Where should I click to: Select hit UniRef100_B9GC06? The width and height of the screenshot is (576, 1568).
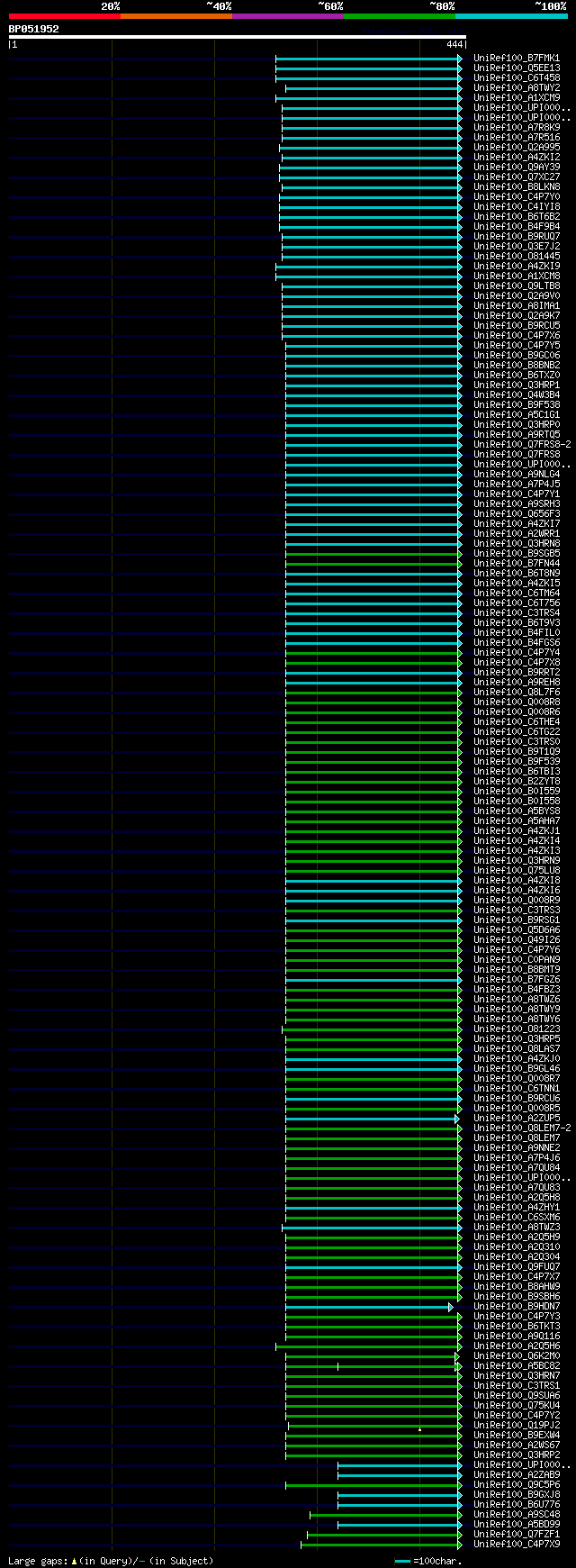tap(517, 356)
